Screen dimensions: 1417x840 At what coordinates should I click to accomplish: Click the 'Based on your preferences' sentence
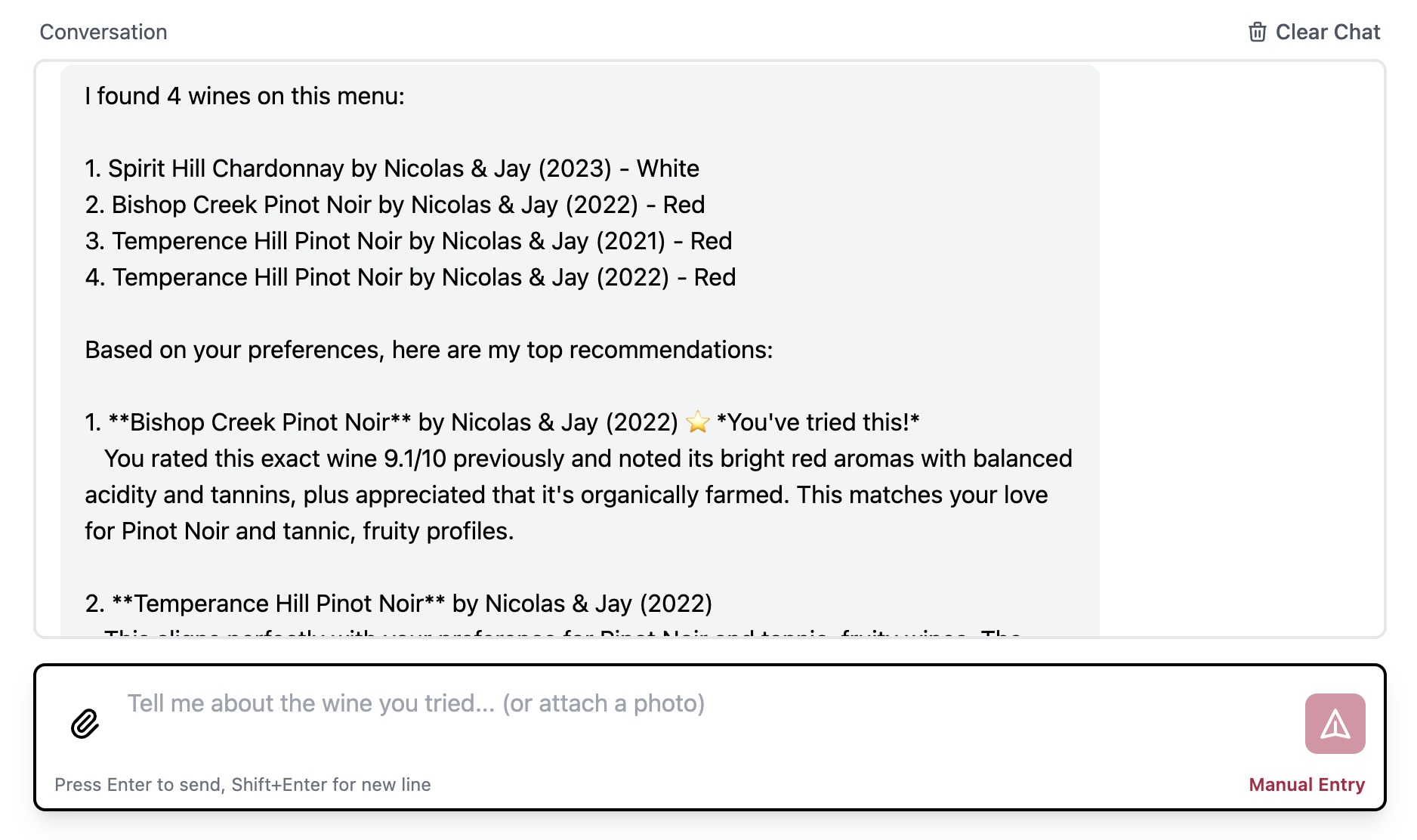pos(428,350)
